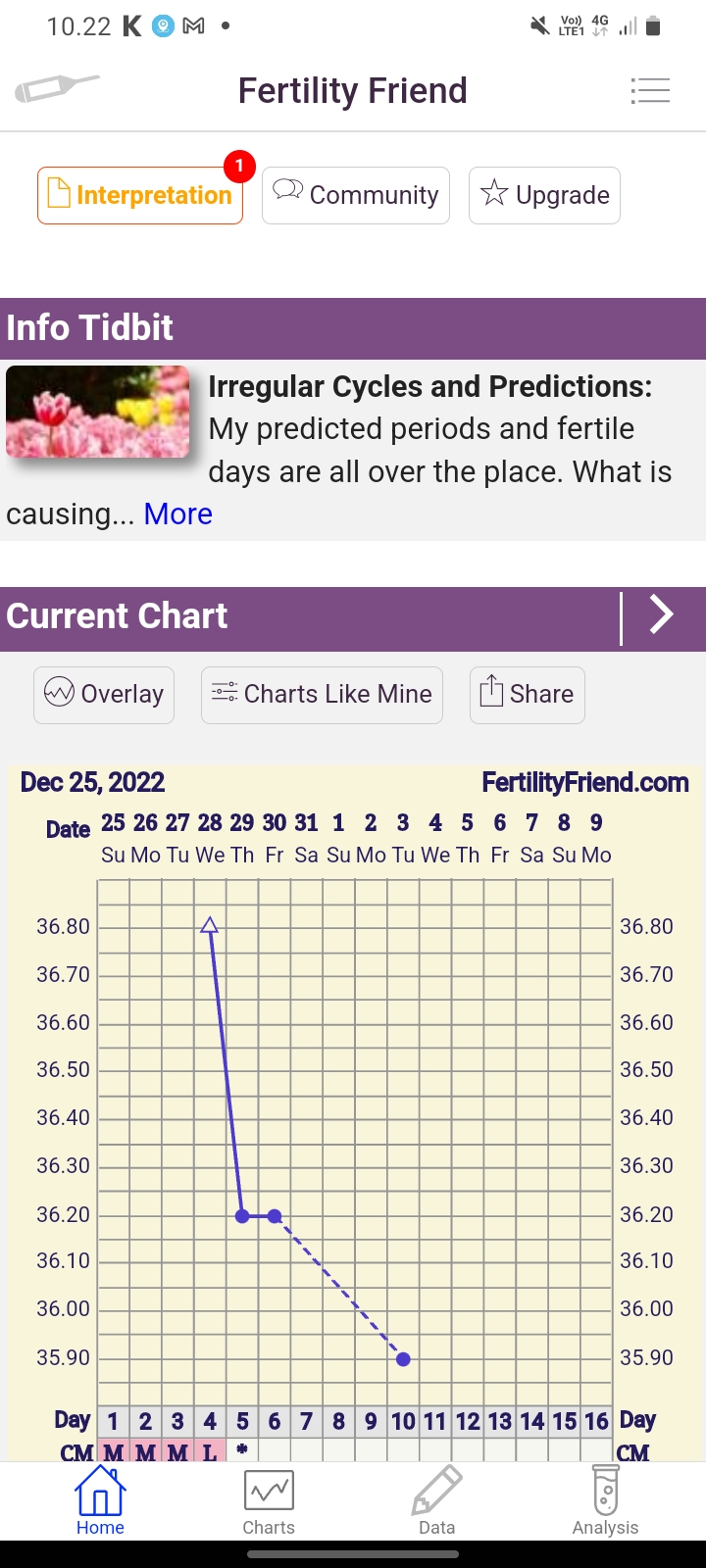
Task: Select the 35.90 temperature point on day 10
Action: click(x=403, y=1359)
